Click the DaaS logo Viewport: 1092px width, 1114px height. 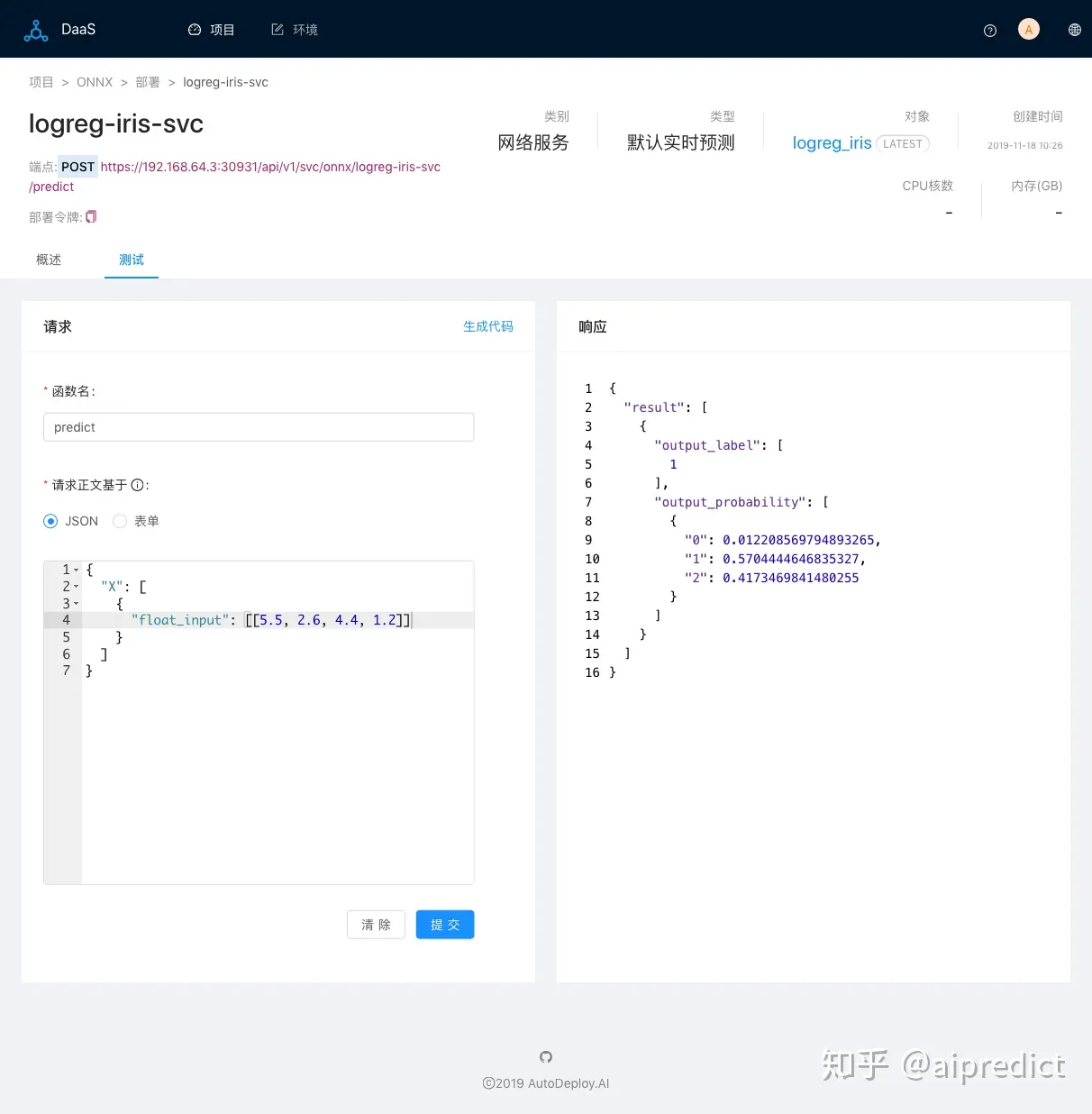tap(59, 29)
